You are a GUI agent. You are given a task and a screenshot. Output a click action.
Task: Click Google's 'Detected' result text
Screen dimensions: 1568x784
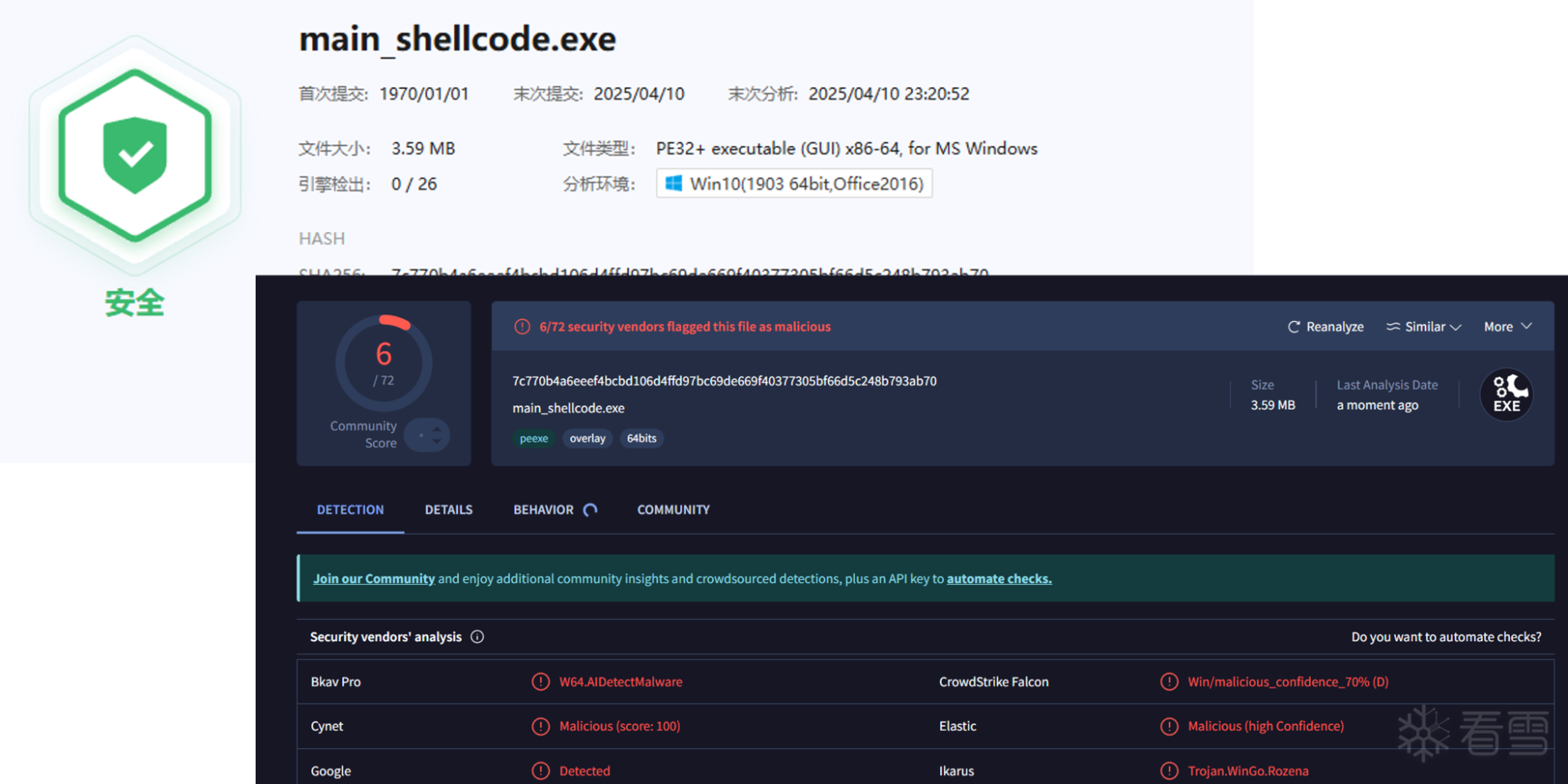[x=585, y=771]
